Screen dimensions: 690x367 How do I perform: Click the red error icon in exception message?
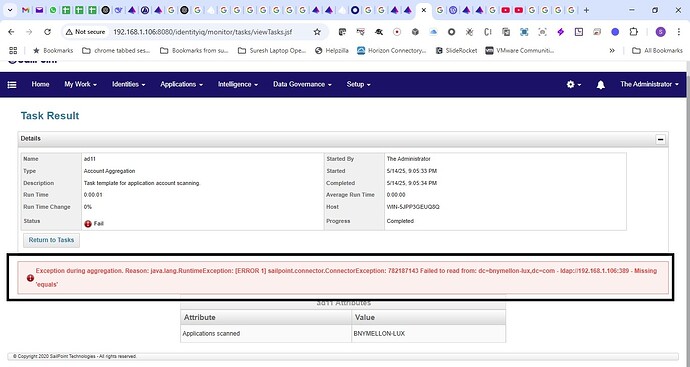[x=30, y=278]
